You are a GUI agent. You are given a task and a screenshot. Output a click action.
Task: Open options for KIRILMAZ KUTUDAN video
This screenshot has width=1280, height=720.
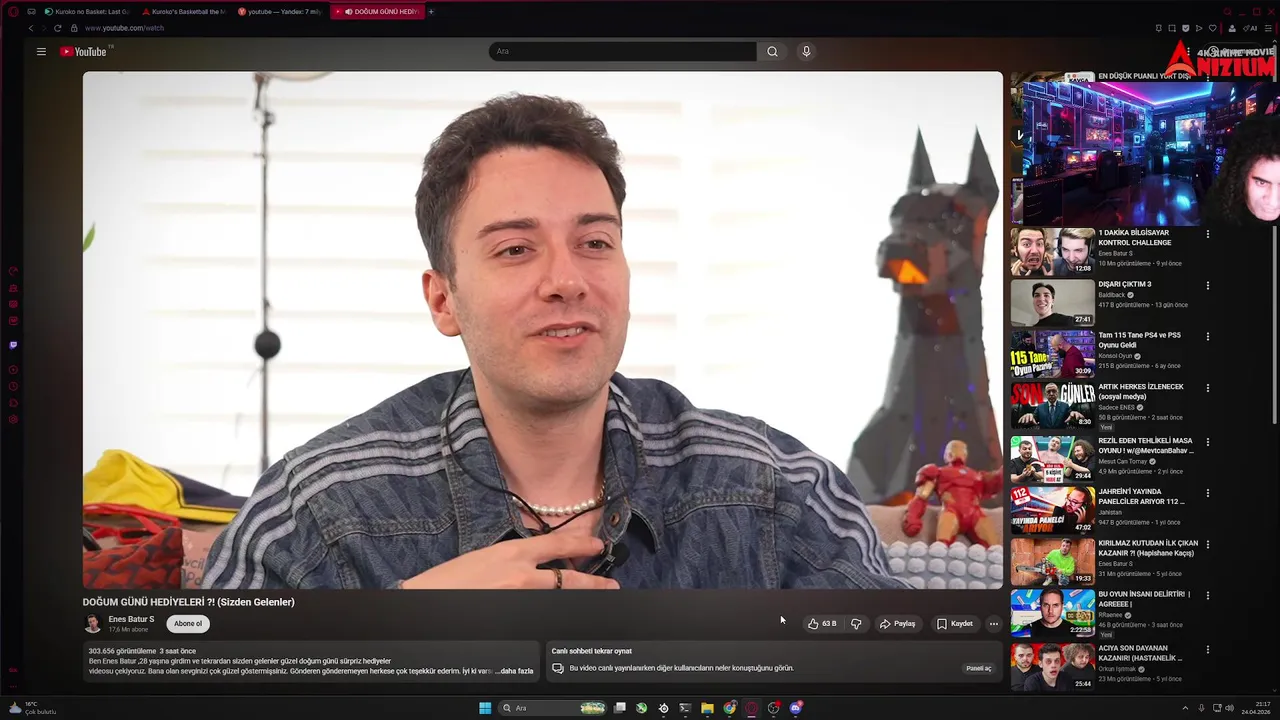click(x=1207, y=544)
